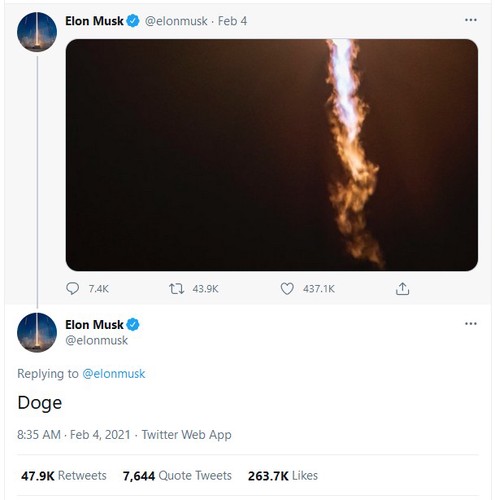View the 263.7K Likes list
This screenshot has height=500, width=495.
(x=283, y=476)
